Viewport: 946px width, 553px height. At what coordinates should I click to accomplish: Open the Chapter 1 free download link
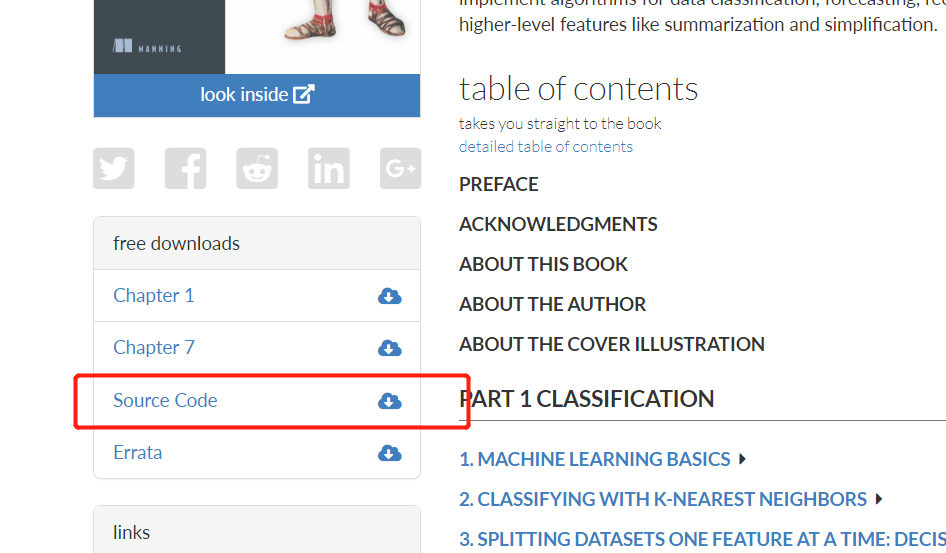click(154, 295)
